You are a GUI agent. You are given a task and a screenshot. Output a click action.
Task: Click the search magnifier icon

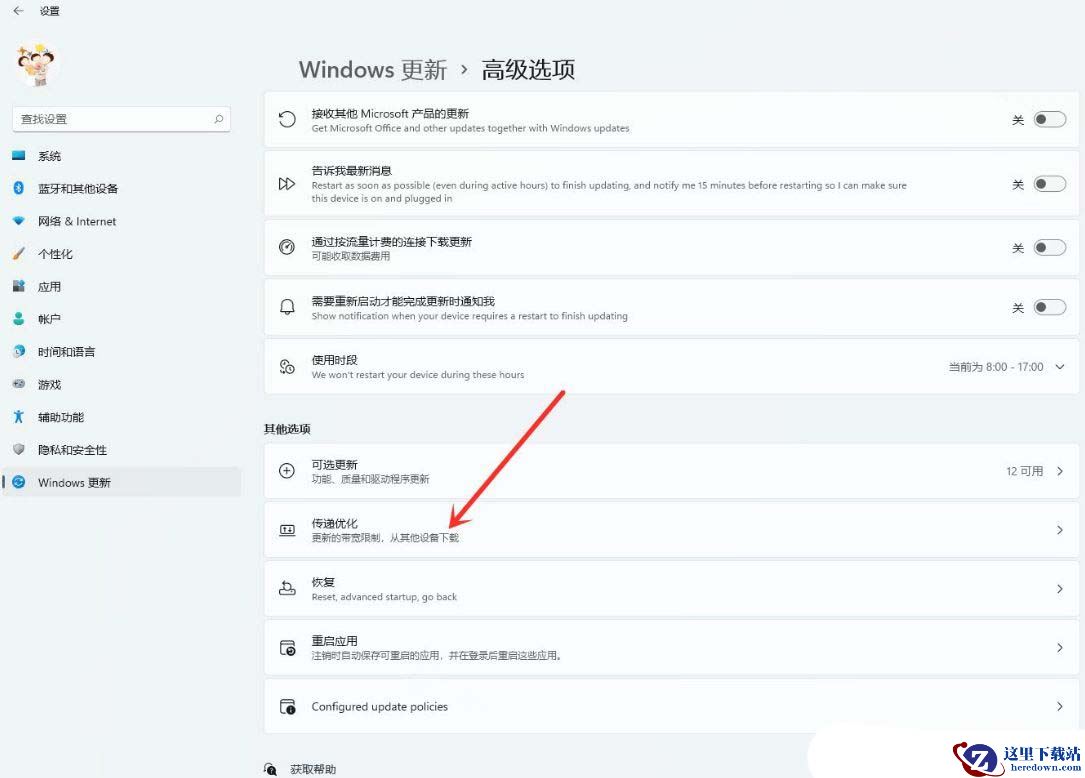click(219, 119)
